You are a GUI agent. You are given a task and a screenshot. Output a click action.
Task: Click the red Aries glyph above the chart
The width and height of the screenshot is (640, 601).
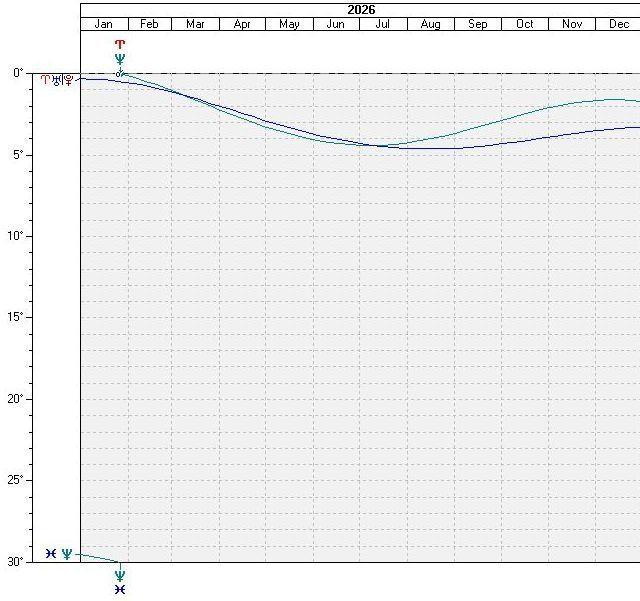[x=120, y=45]
